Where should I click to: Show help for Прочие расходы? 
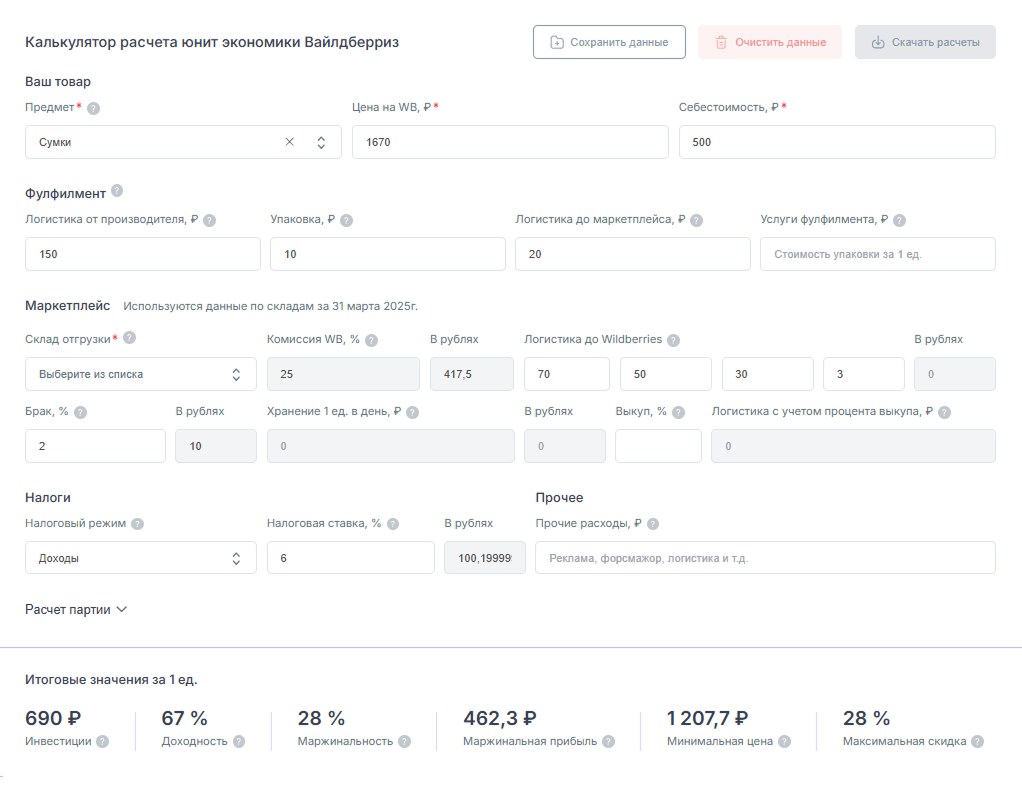(653, 524)
